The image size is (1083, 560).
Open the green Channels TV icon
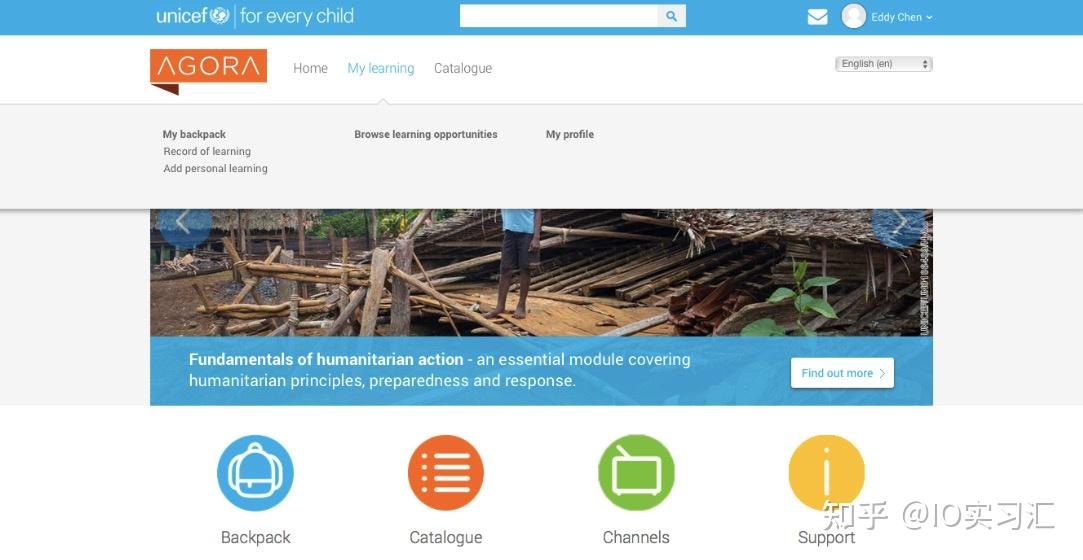(x=636, y=473)
